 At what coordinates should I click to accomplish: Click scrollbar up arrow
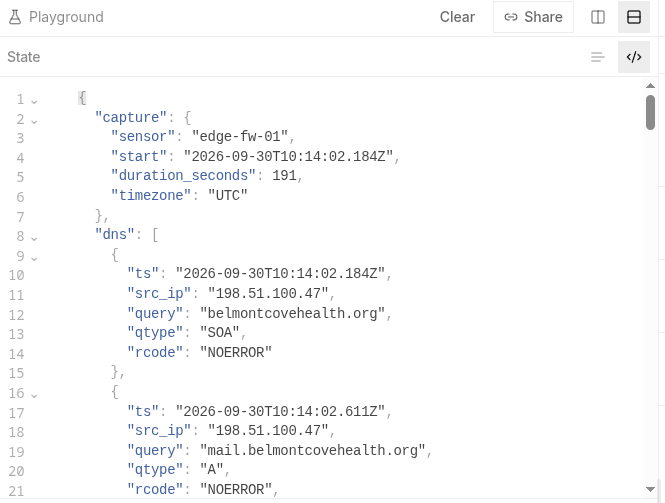[x=650, y=86]
